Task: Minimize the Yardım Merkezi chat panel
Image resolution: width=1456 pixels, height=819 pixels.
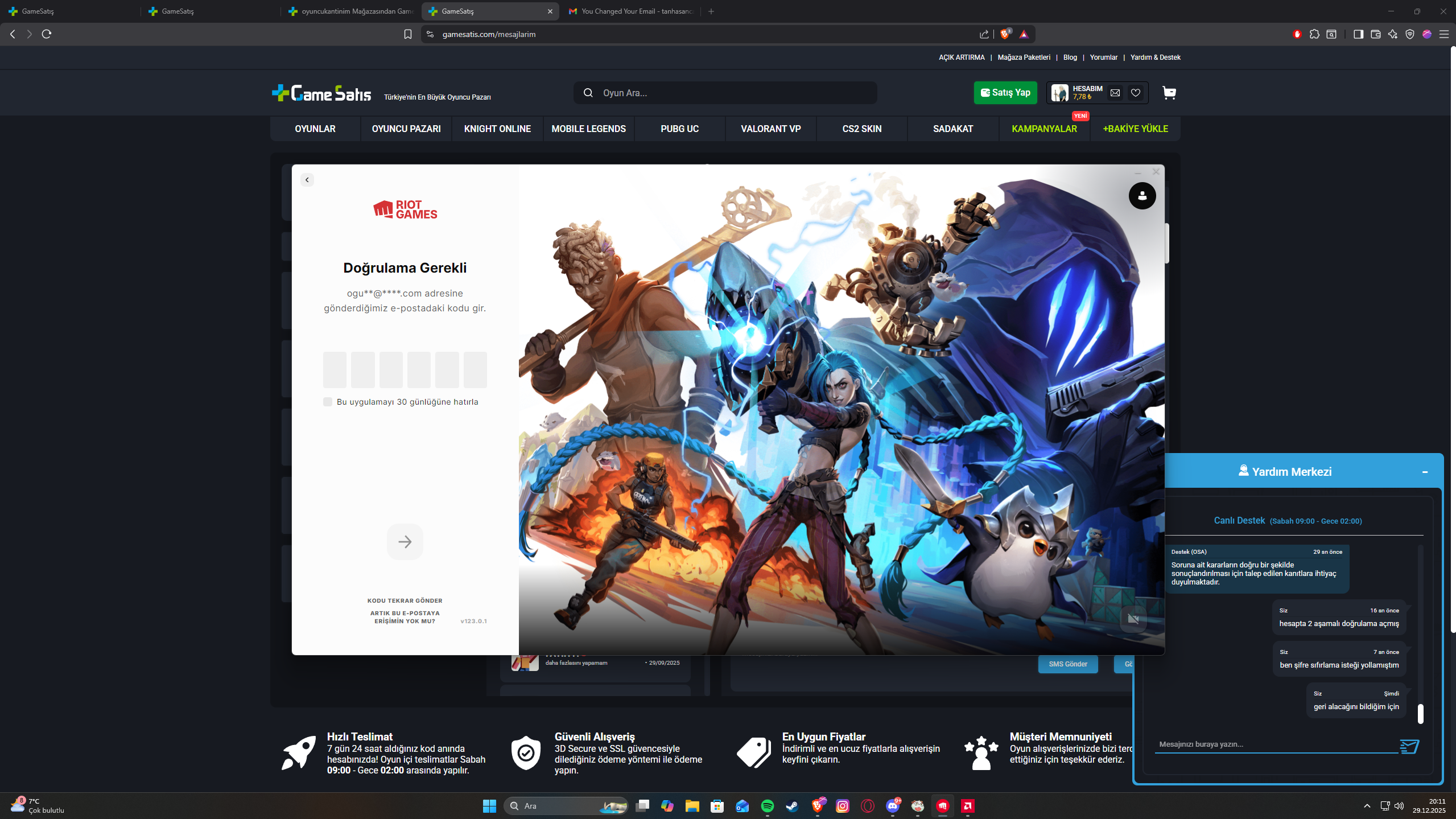Action: 1425,472
